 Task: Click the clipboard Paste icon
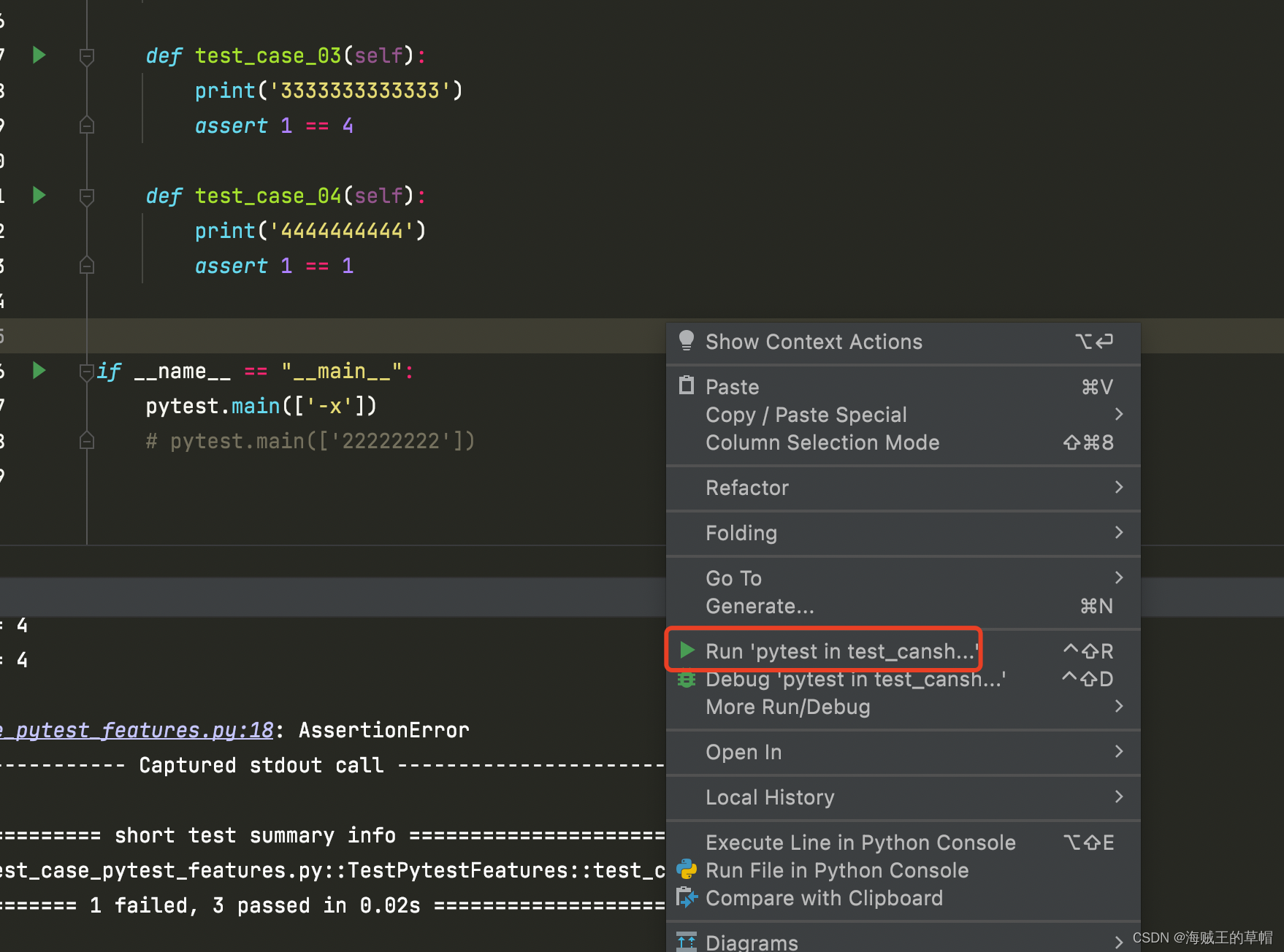687,385
